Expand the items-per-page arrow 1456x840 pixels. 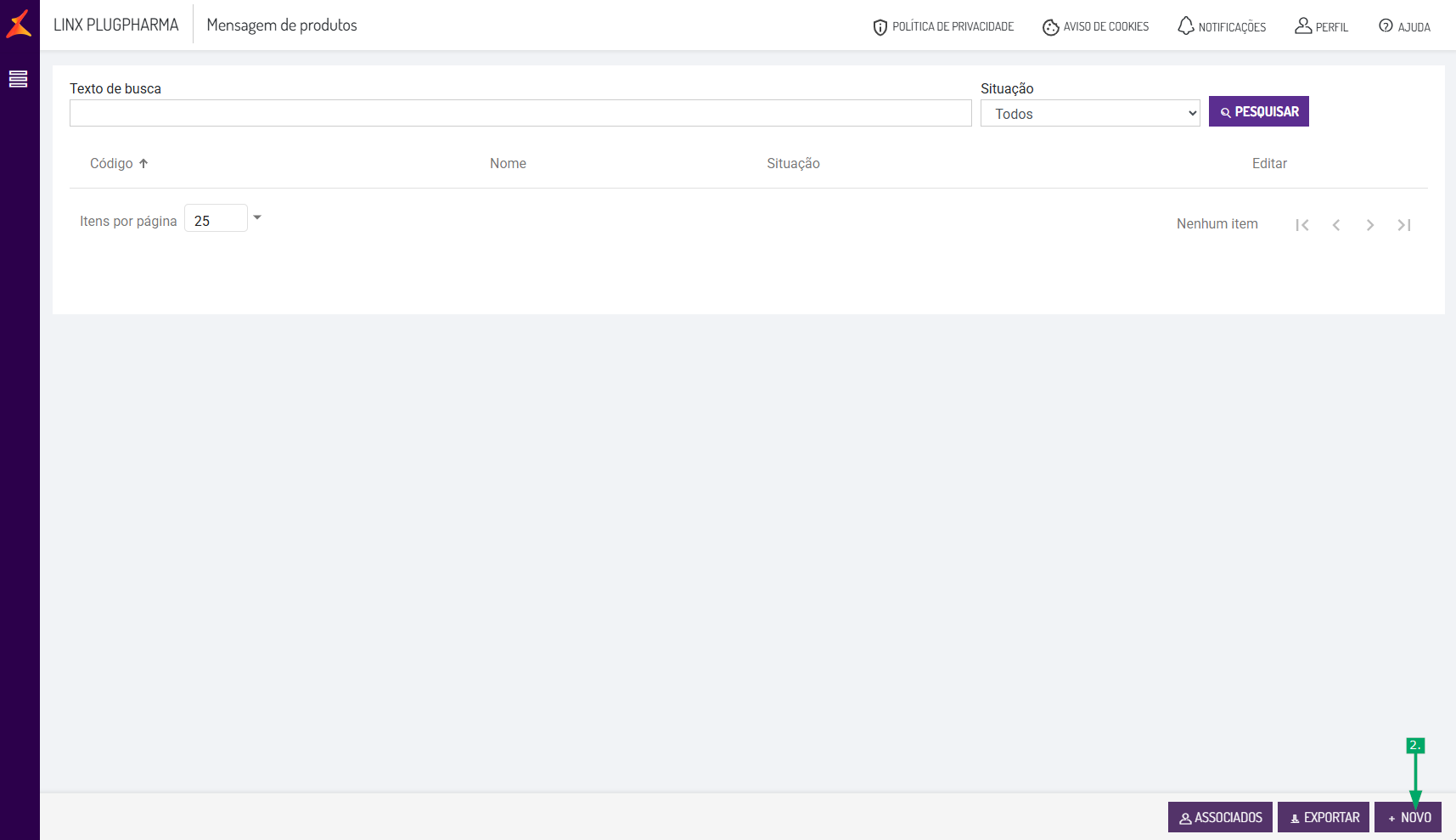click(257, 217)
